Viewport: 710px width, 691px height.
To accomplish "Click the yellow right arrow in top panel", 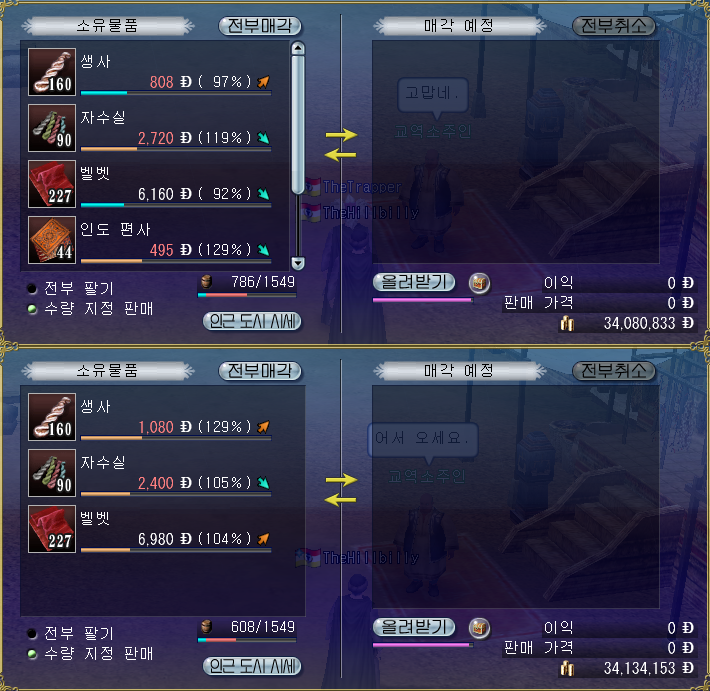I will point(341,134).
